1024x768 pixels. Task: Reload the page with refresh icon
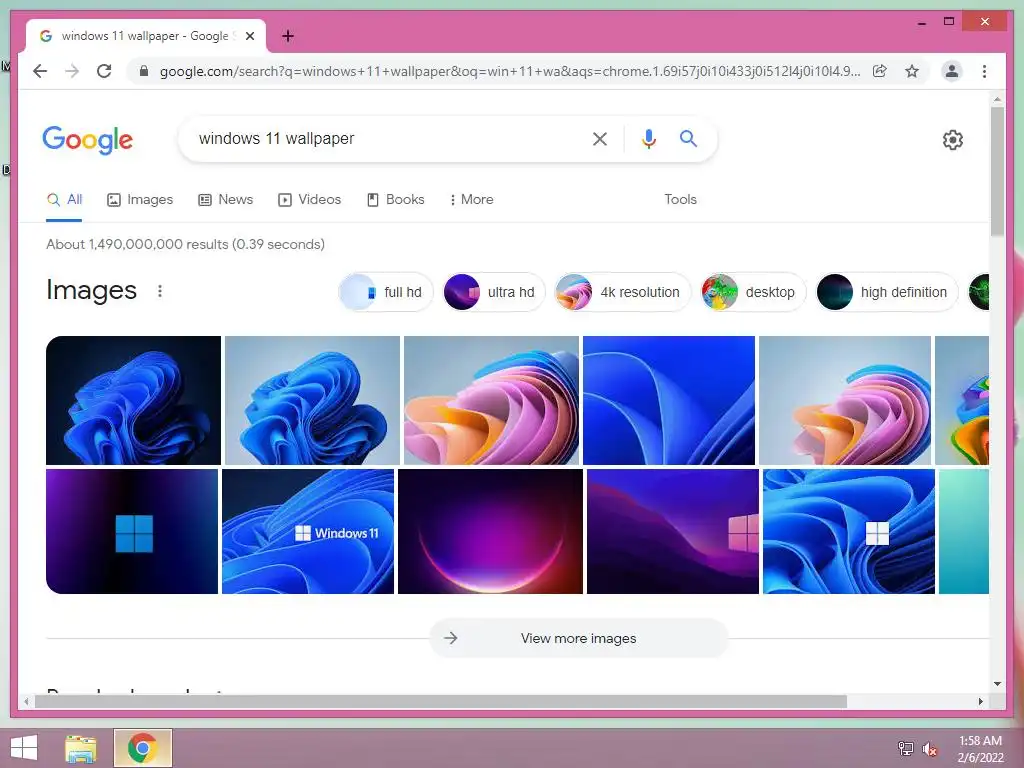point(104,71)
